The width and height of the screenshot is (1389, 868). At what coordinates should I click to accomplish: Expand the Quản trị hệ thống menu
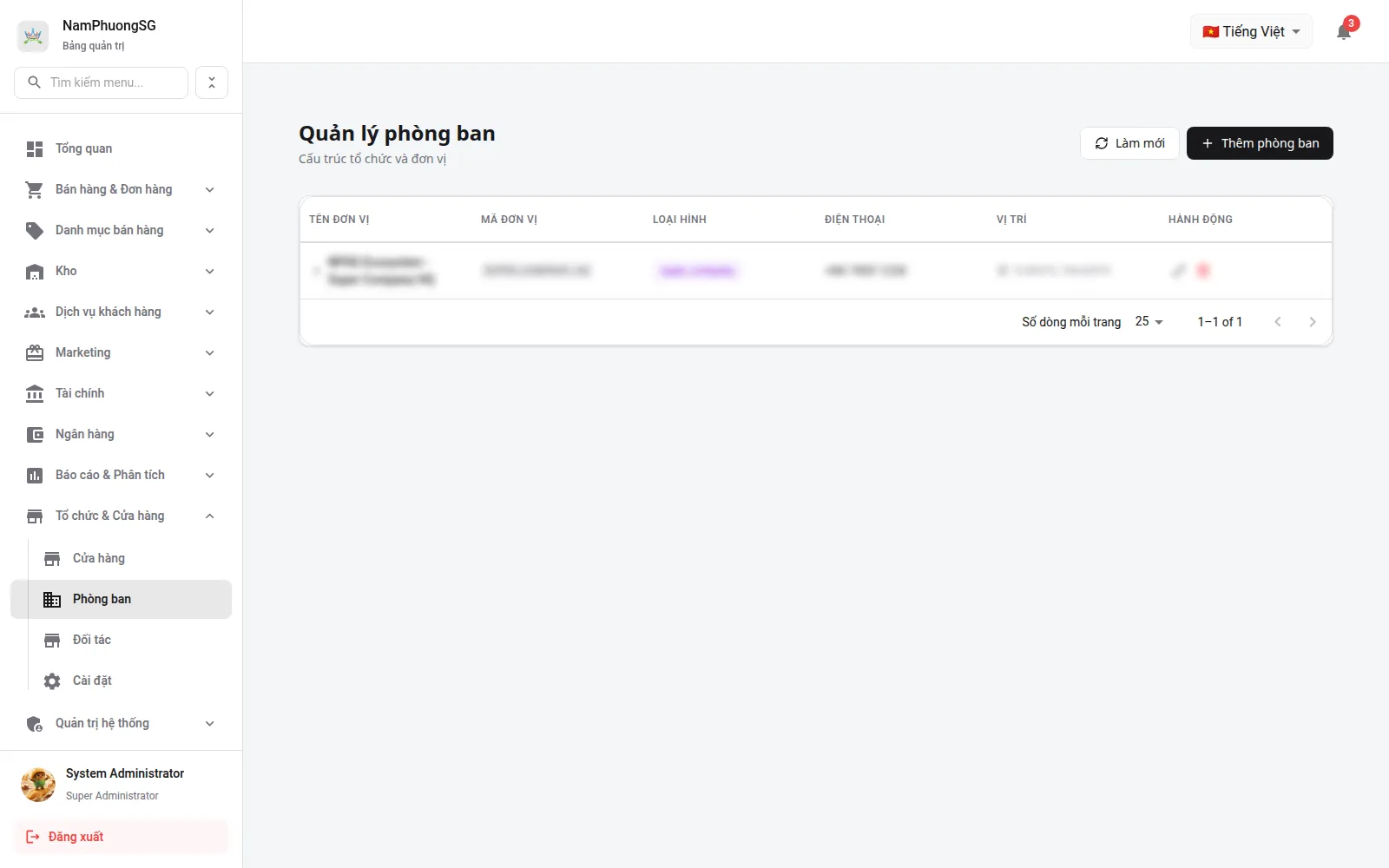(121, 723)
